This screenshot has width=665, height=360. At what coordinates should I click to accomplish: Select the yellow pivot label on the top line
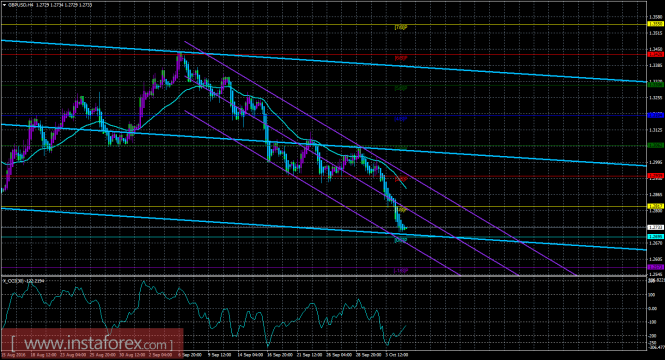coord(401,28)
